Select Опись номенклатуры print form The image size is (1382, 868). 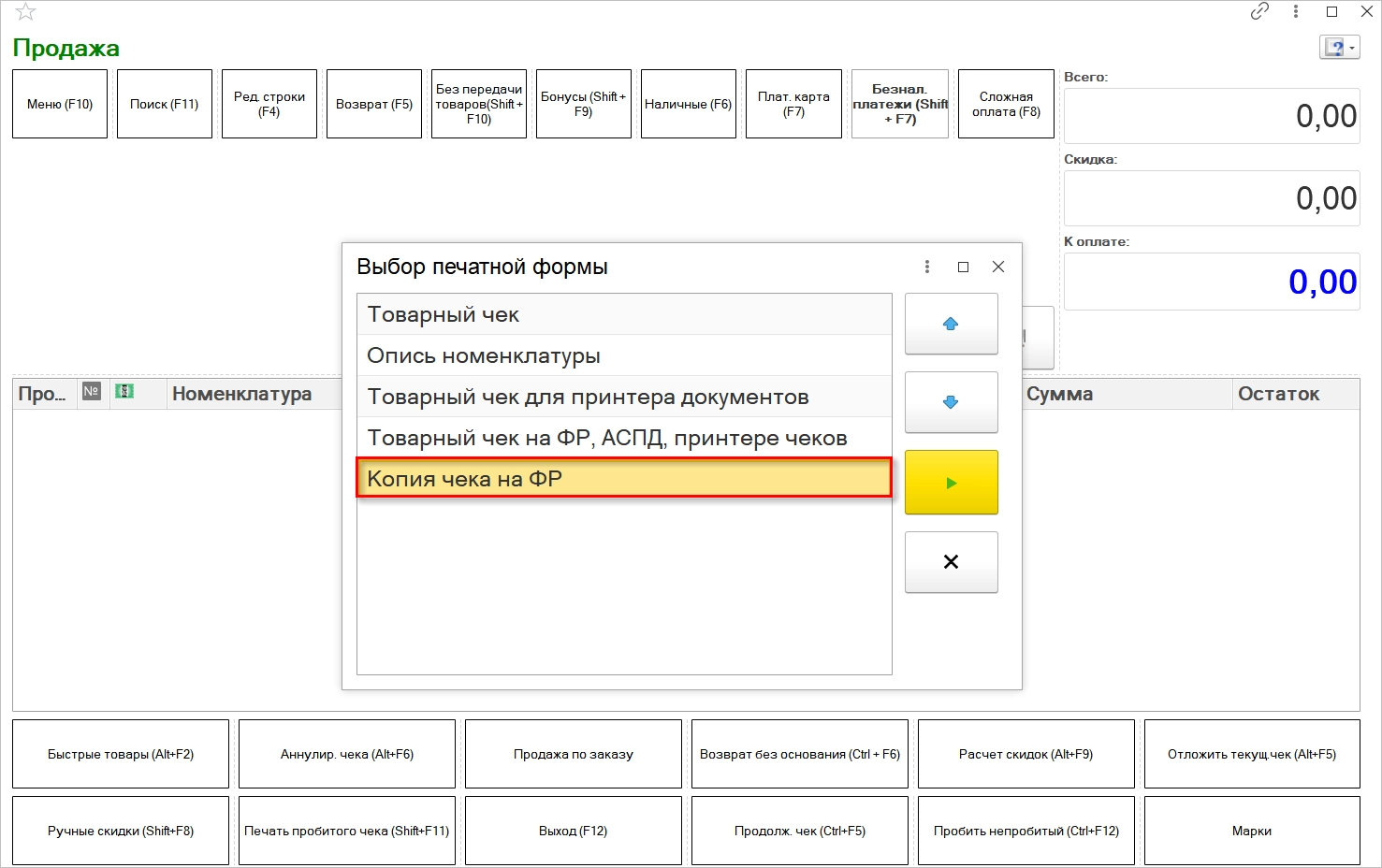pyautogui.click(x=624, y=355)
